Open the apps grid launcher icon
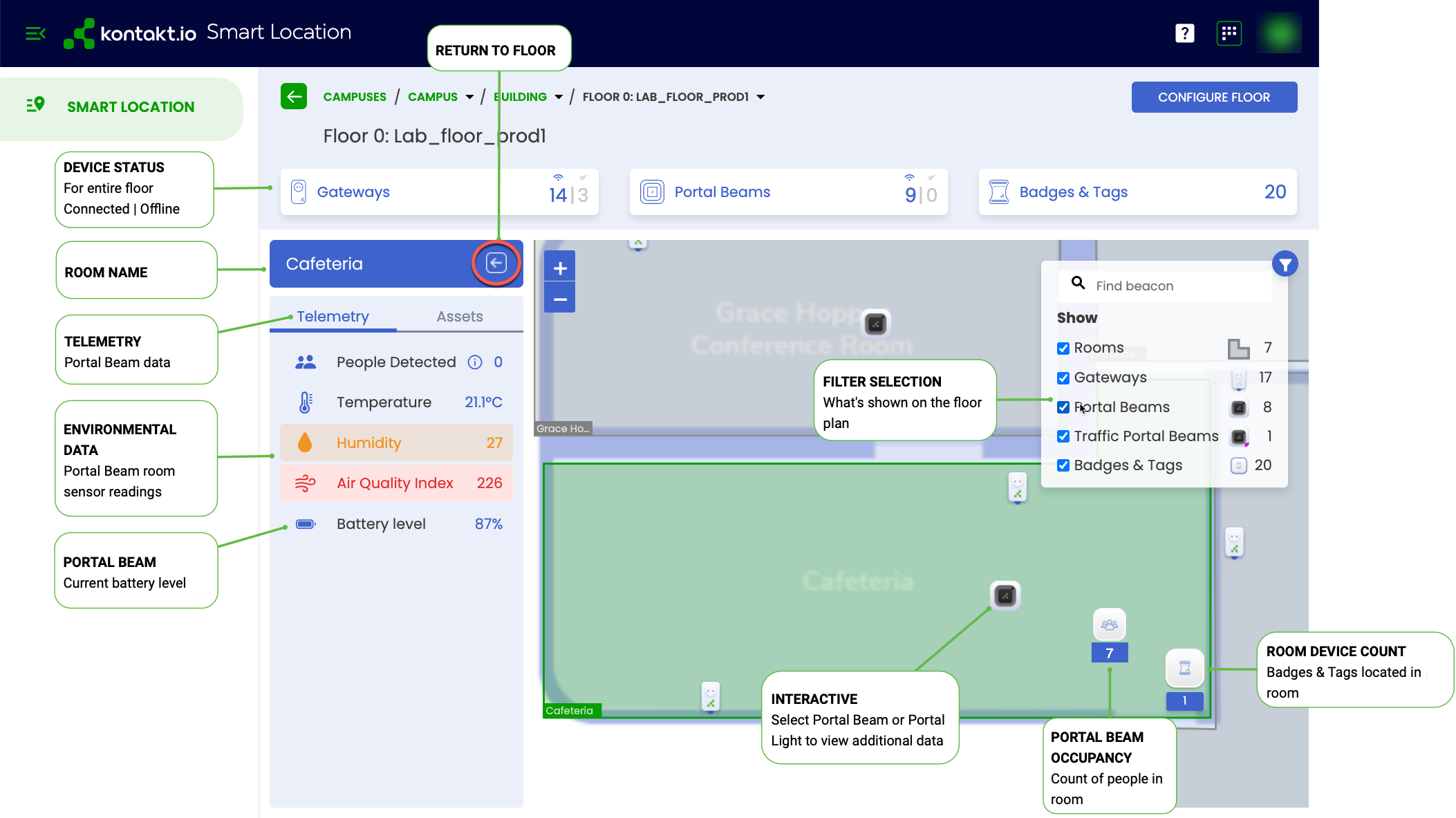The height and width of the screenshot is (818, 1456). coord(1229,33)
